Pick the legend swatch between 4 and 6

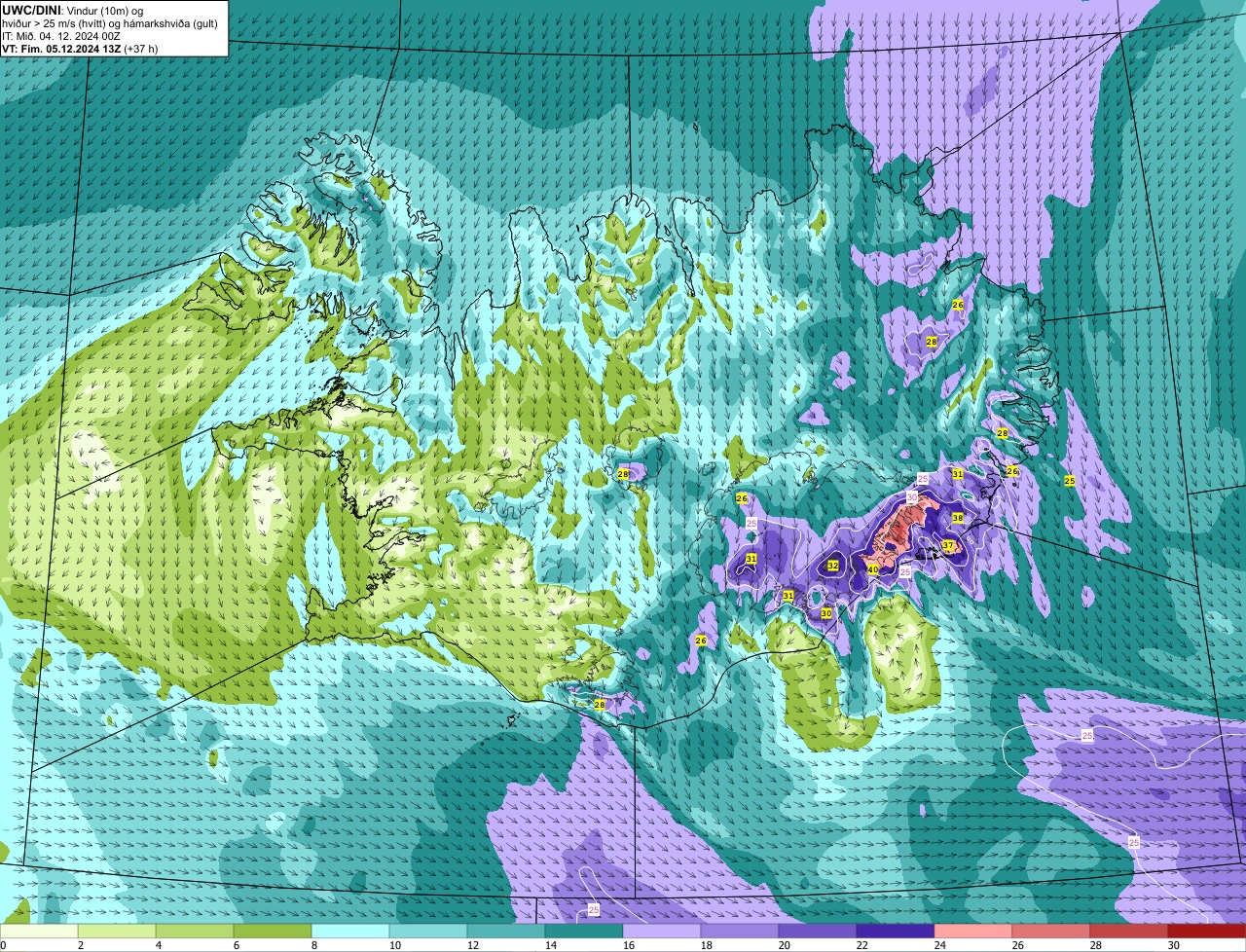click(195, 931)
